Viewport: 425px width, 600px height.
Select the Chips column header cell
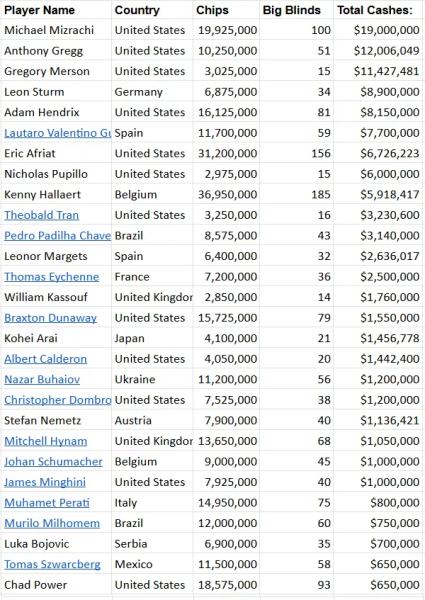point(226,10)
